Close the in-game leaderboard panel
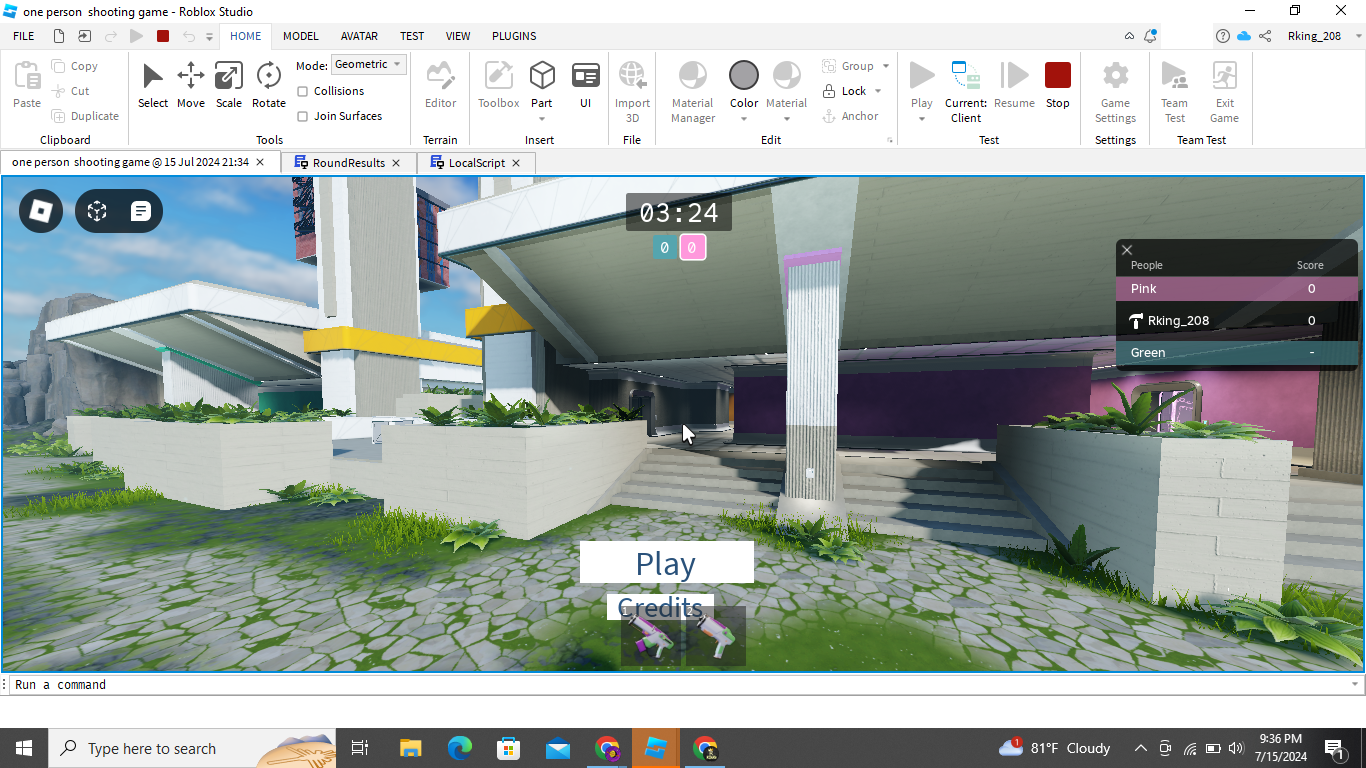The width and height of the screenshot is (1366, 768). coord(1127,250)
